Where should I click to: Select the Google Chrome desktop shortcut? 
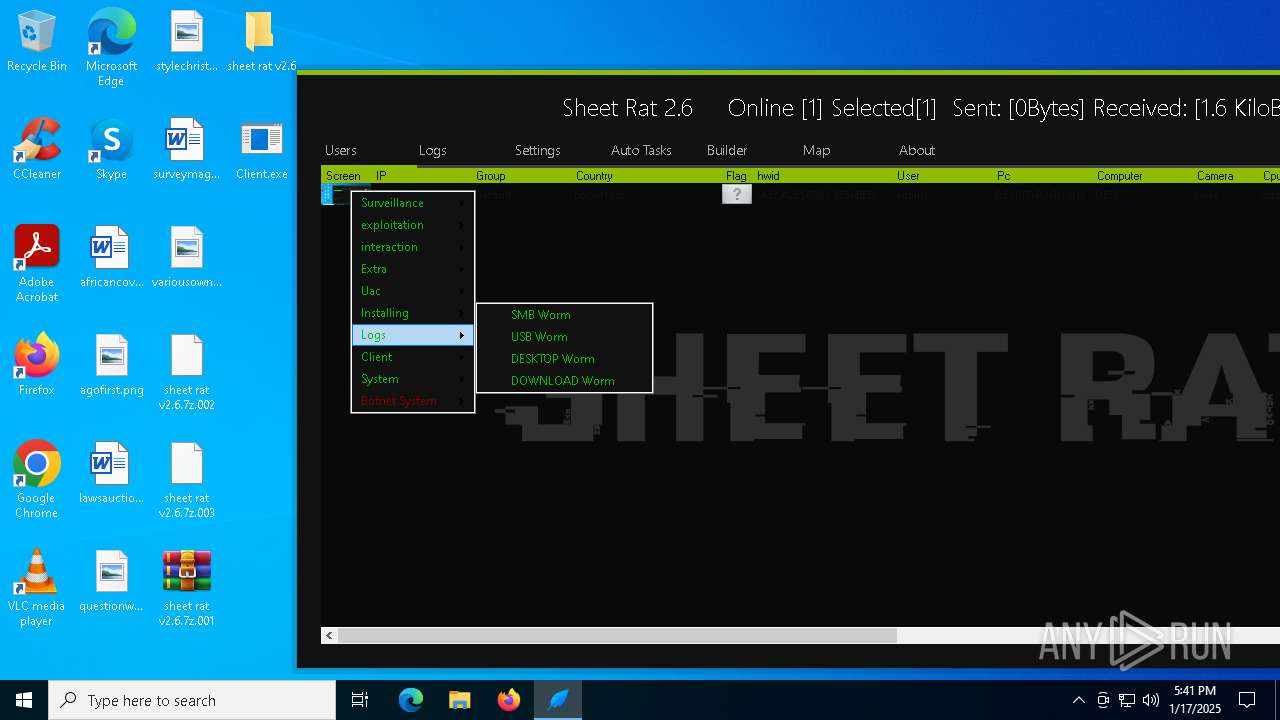click(37, 481)
